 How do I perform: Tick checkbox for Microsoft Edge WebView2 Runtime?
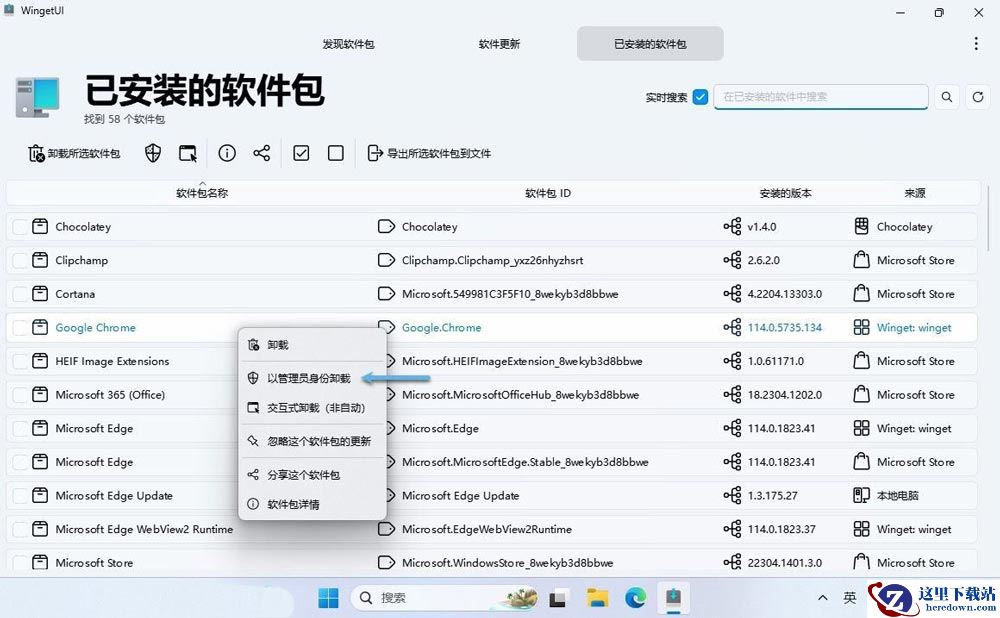20,529
